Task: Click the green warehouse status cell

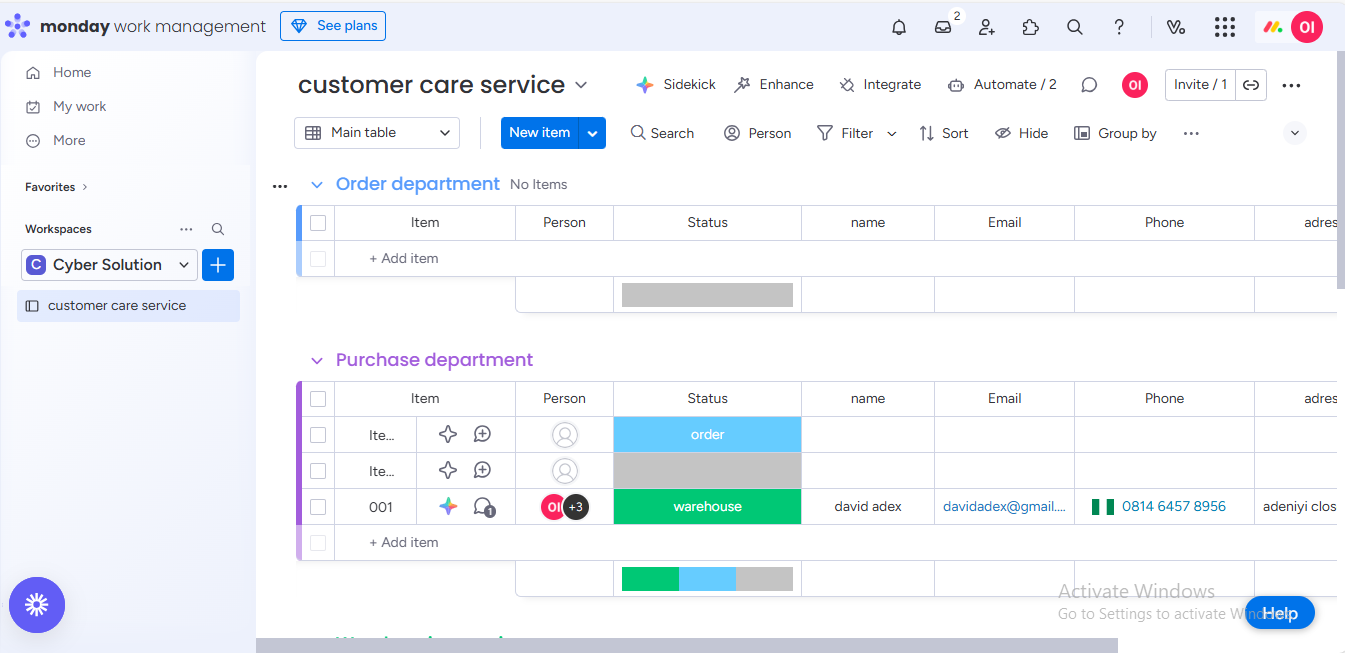Action: click(707, 507)
